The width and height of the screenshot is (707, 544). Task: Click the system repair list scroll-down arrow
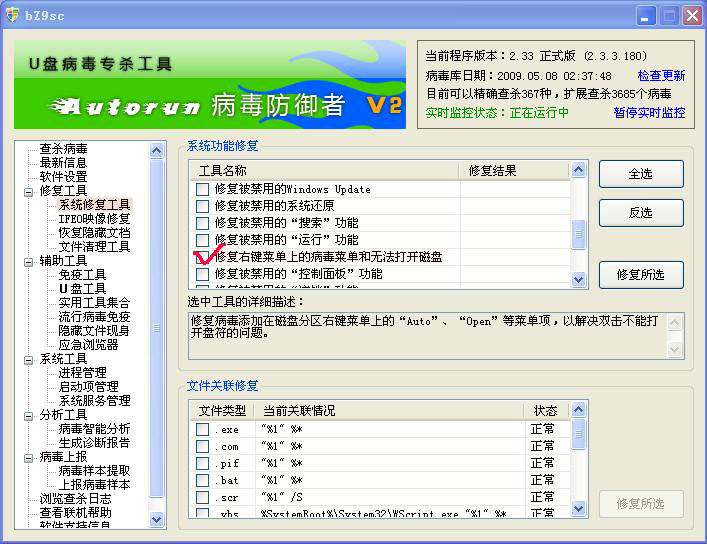point(578,279)
